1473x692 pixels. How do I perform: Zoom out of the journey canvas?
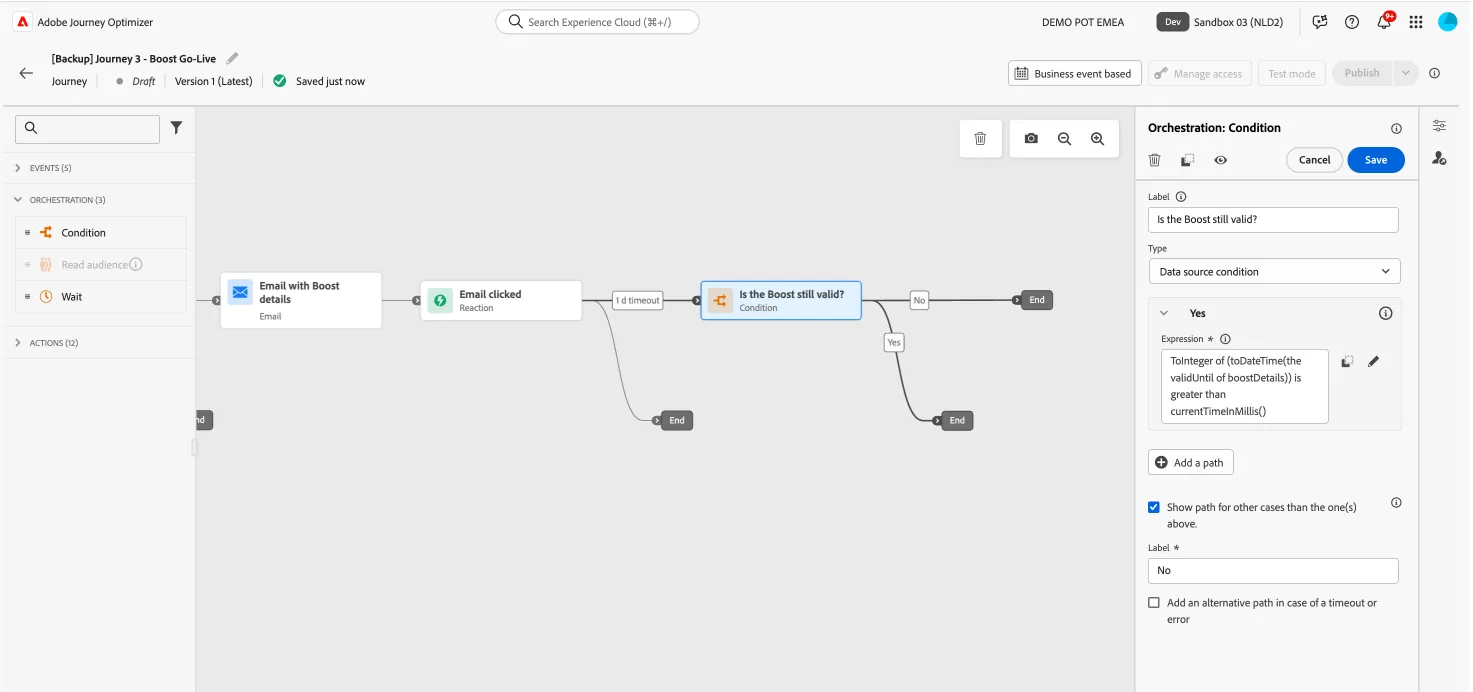[x=1064, y=139]
